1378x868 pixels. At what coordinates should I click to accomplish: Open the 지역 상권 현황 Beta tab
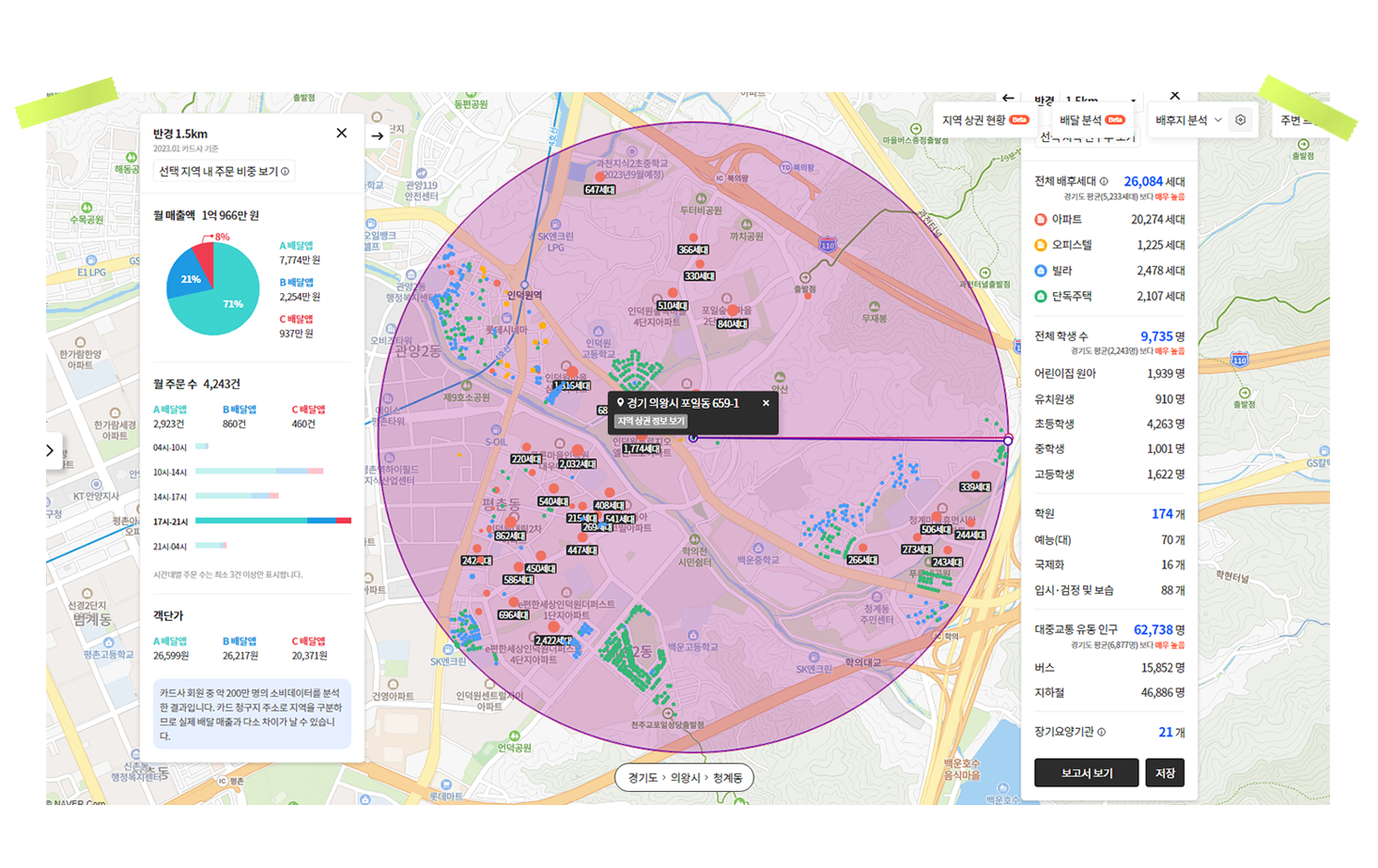(985, 120)
